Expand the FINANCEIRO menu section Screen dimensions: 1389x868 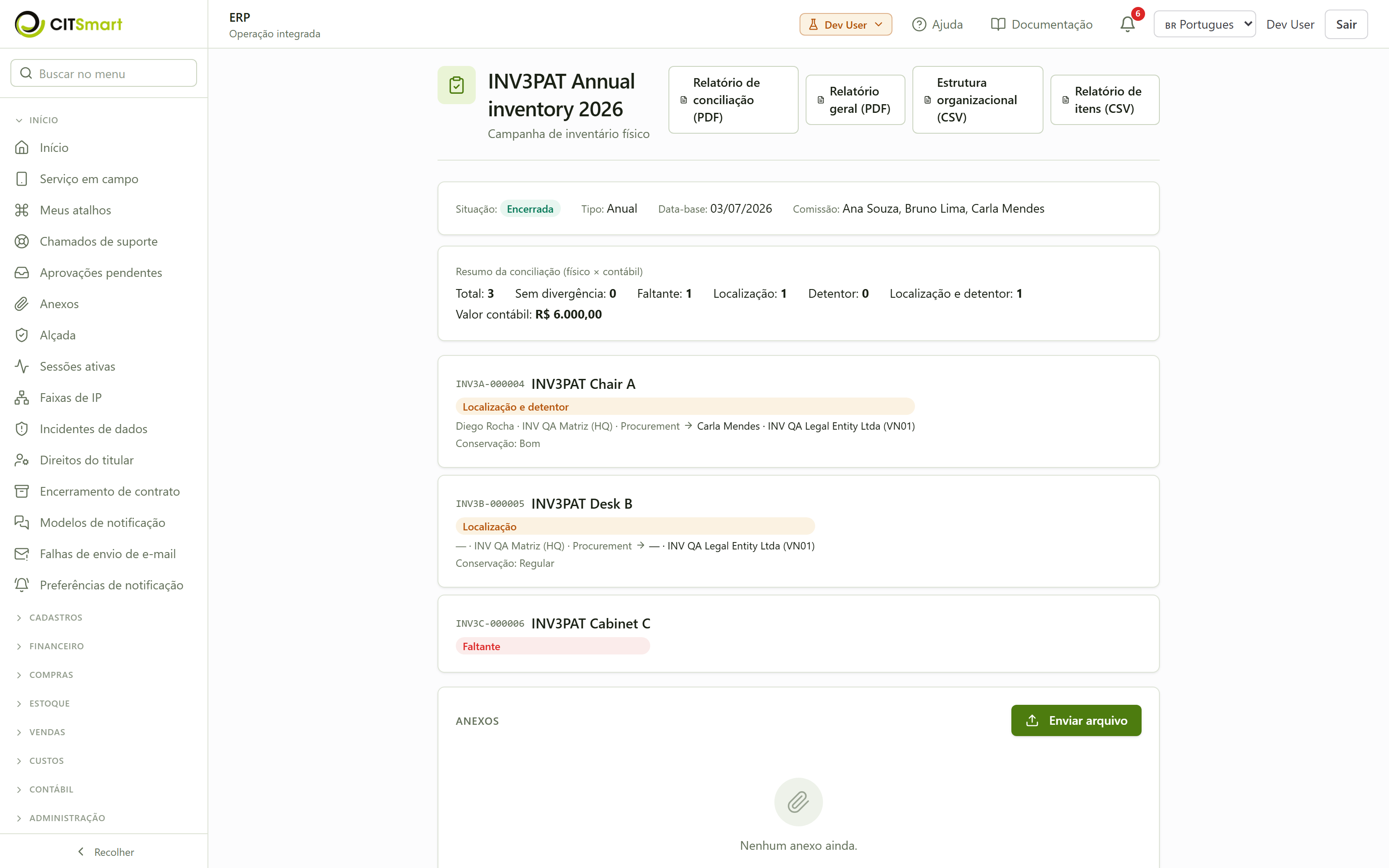[50, 646]
